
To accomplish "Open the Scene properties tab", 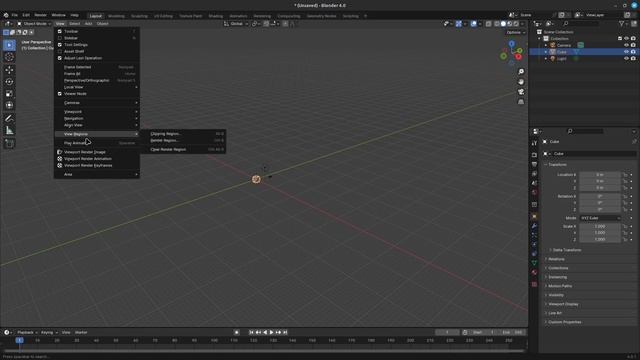I will click(x=534, y=183).
